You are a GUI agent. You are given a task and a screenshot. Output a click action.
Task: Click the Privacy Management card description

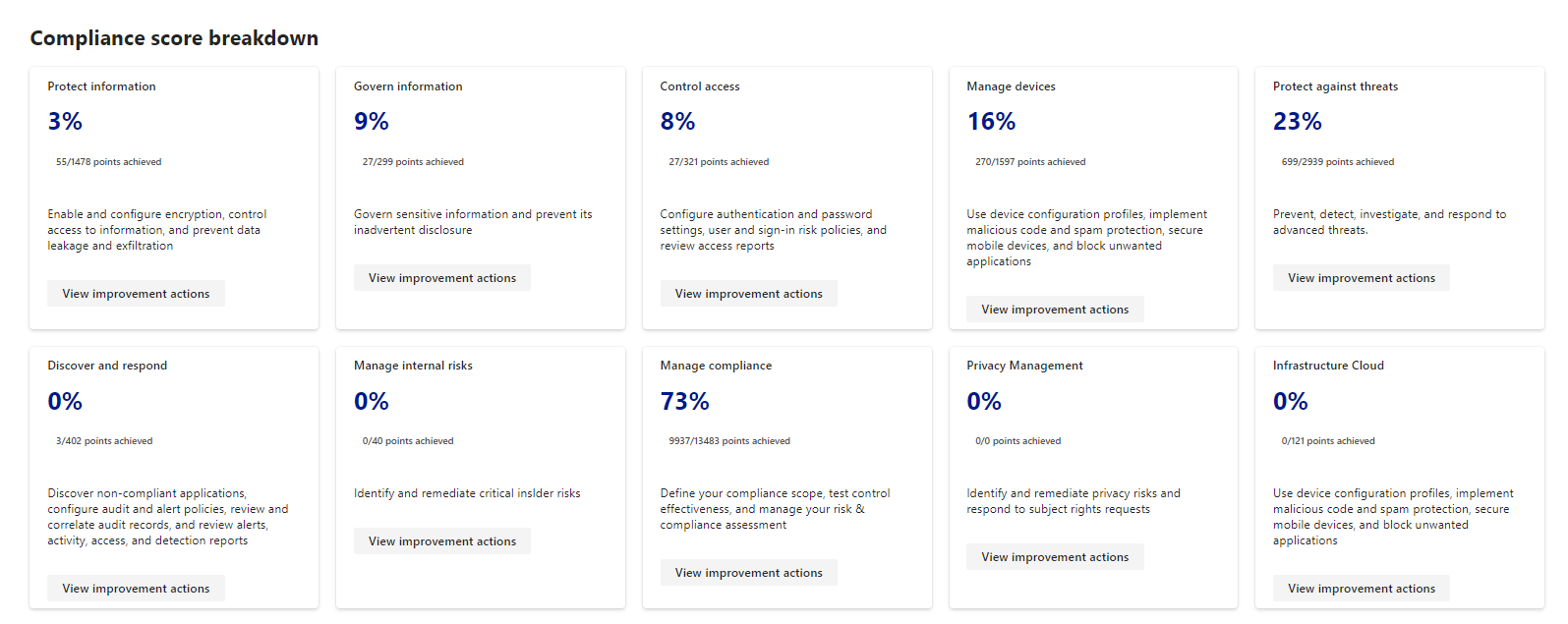pyautogui.click(x=1073, y=501)
